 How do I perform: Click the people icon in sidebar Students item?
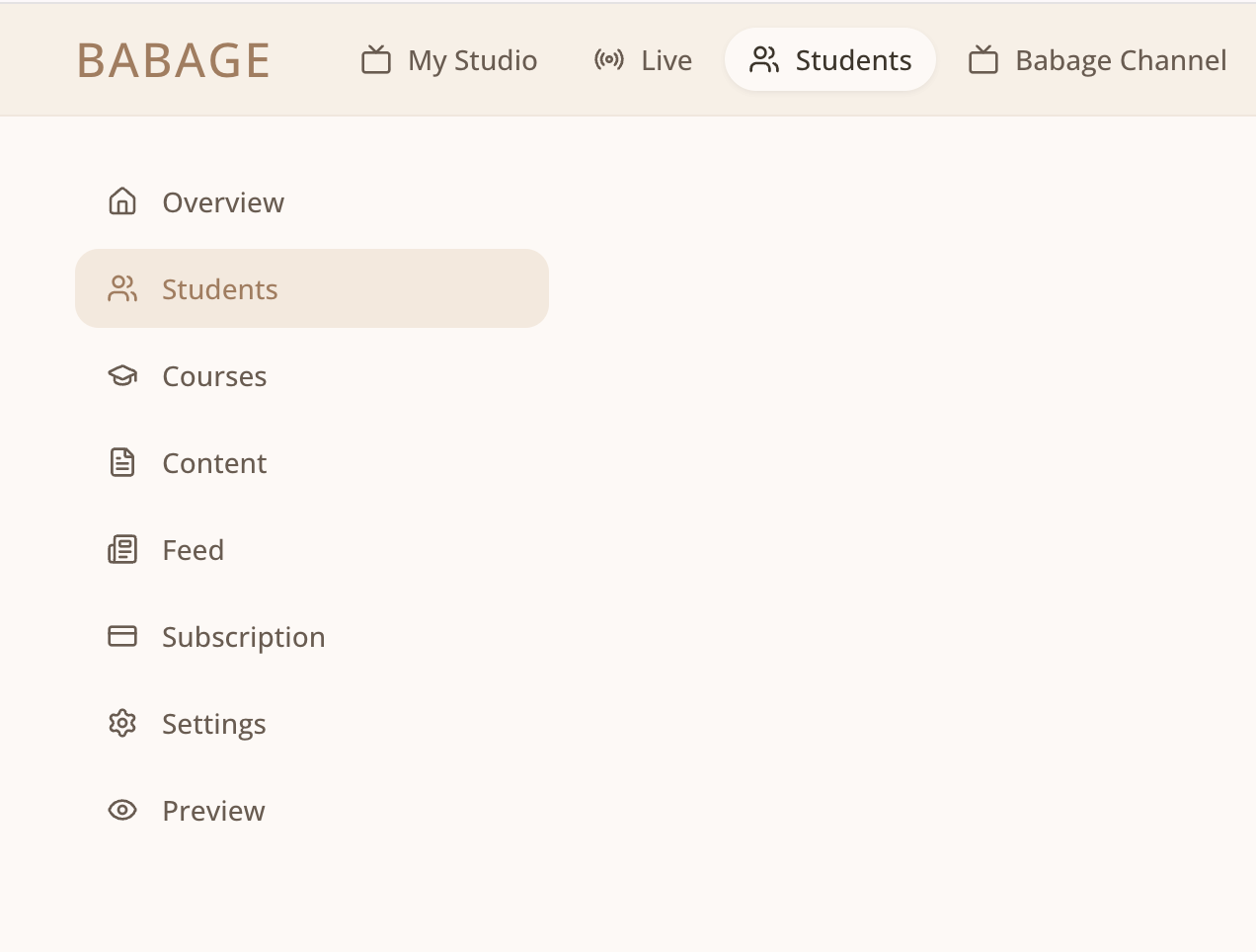(x=122, y=288)
